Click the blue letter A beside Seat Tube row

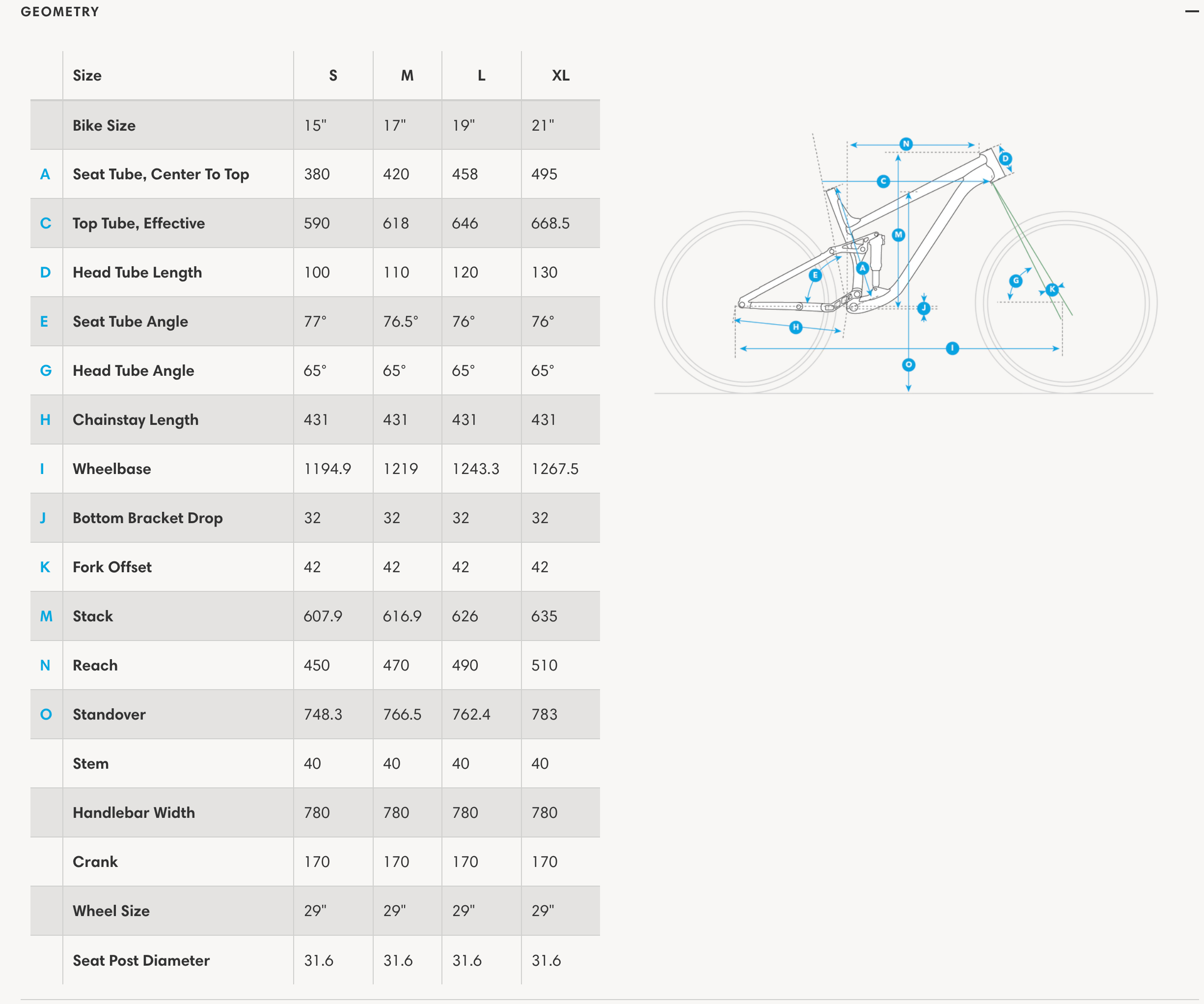(x=45, y=174)
